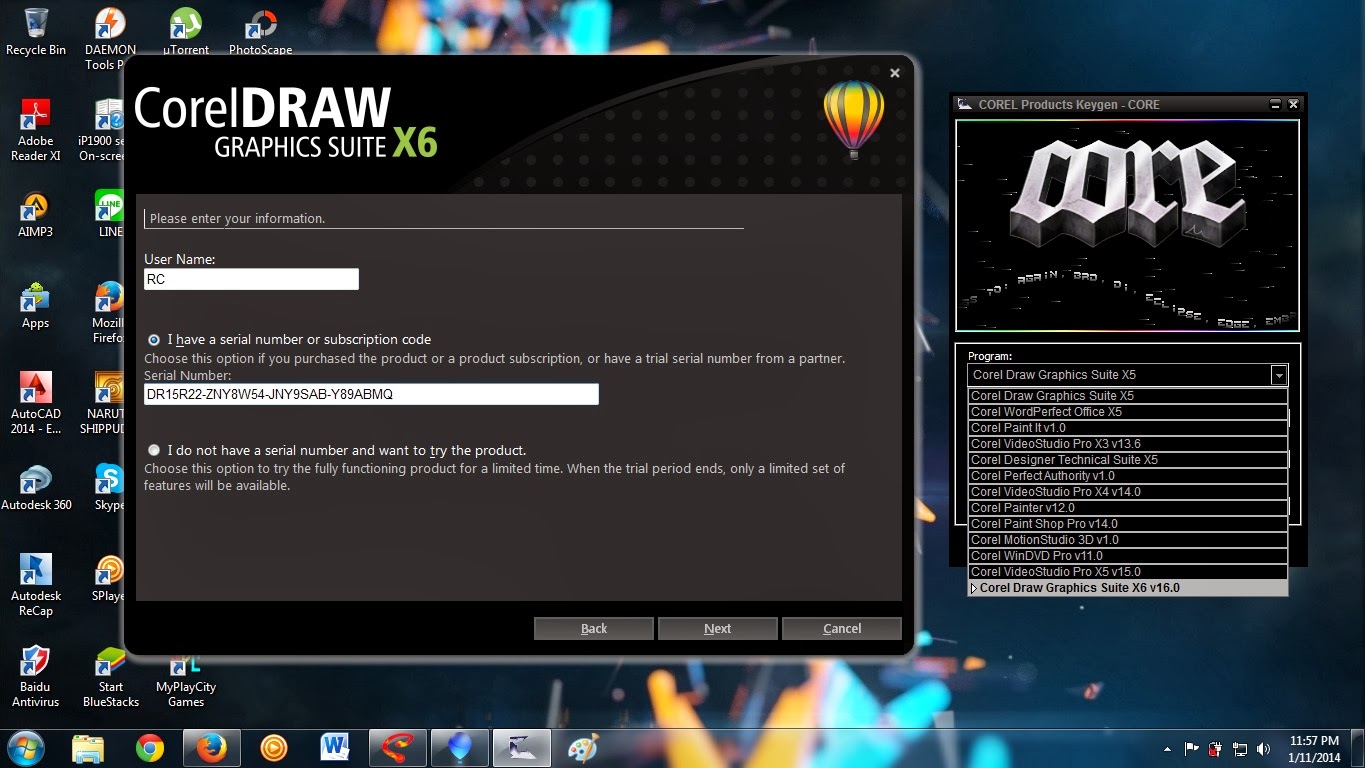Screen dimensions: 1366x768
Task: Click the battery power icon in tray
Action: tap(1216, 748)
